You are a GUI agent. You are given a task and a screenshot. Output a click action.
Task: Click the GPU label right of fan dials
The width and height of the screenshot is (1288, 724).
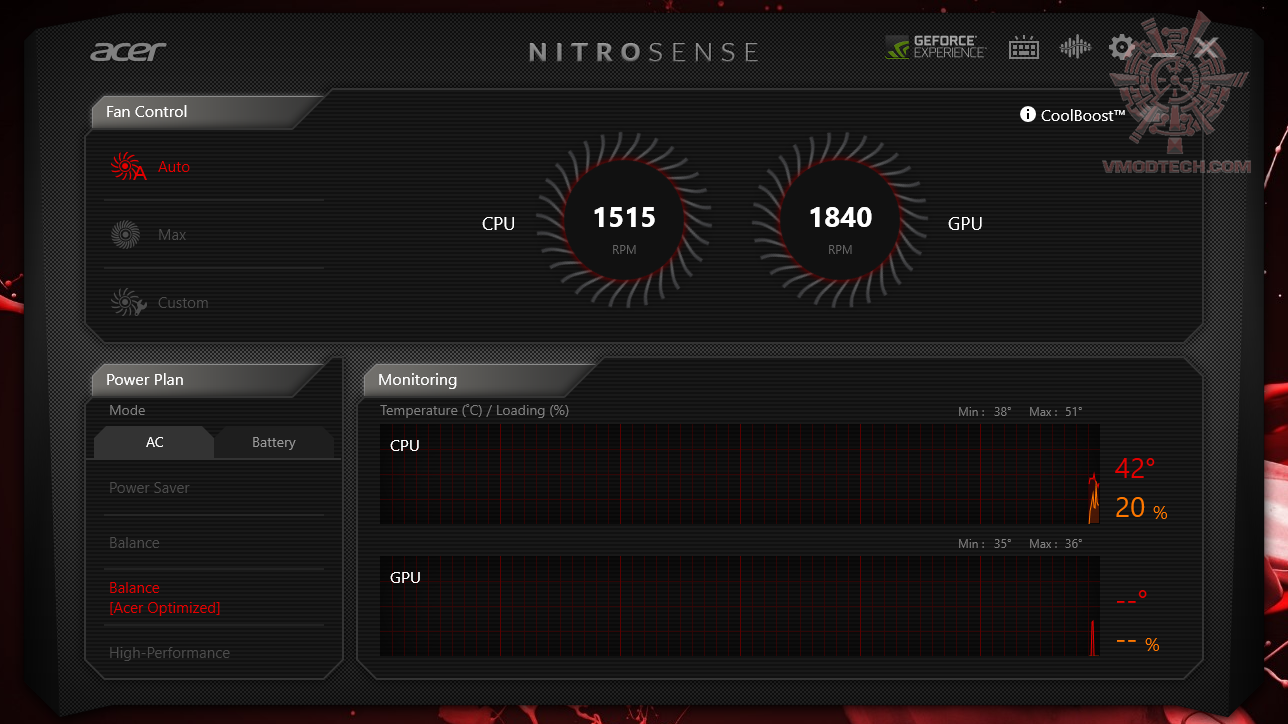pyautogui.click(x=965, y=224)
